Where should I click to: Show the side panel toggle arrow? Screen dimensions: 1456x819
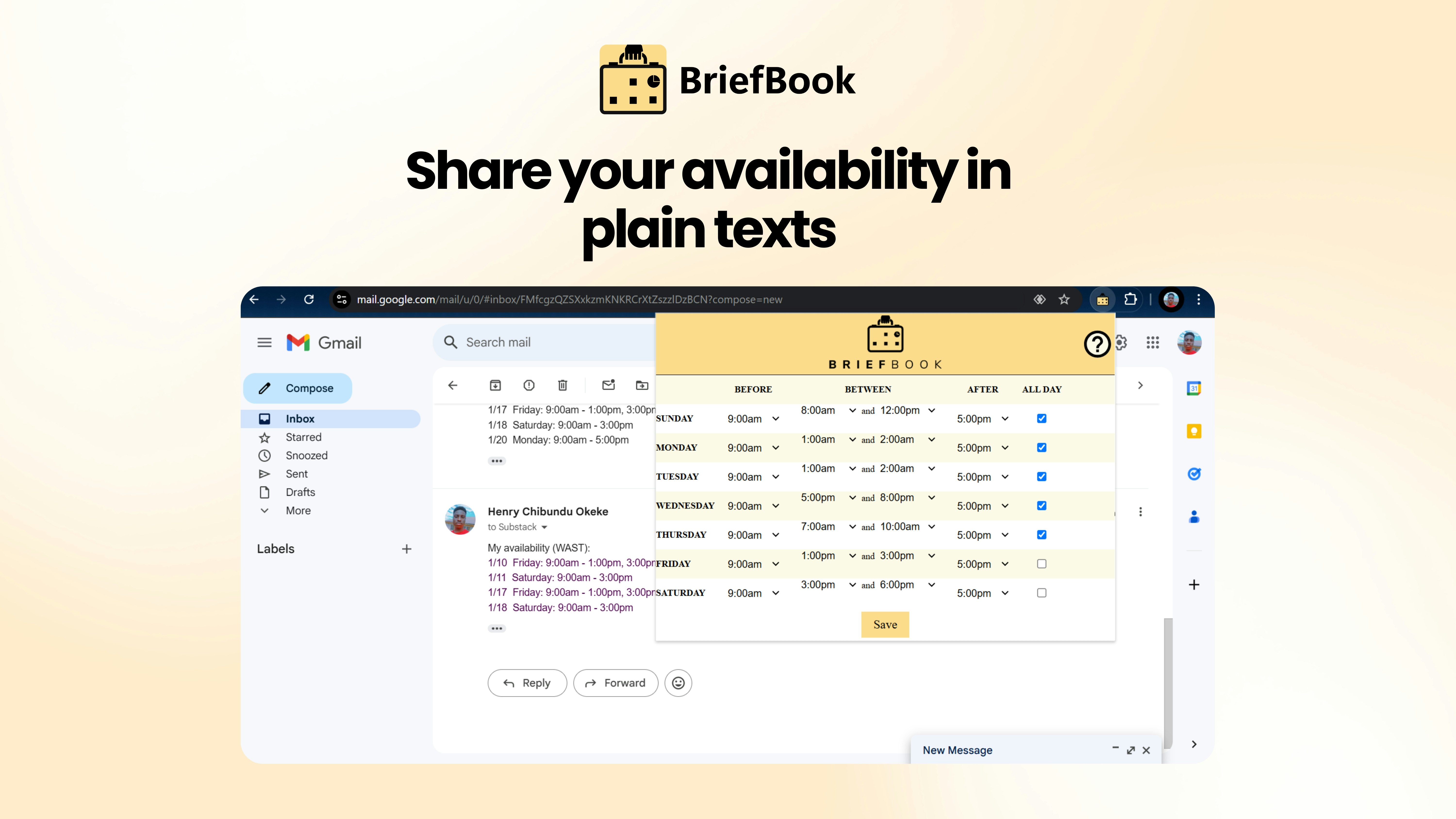point(1194,745)
